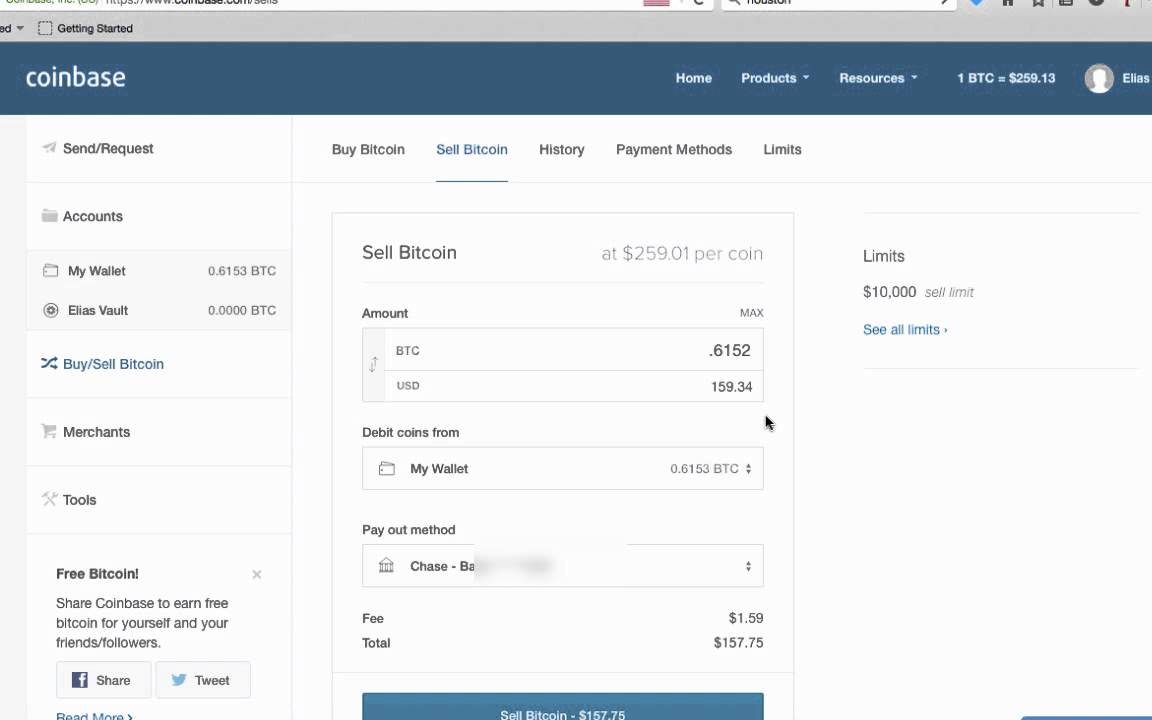Select My Wallet account in sidebar
The image size is (1152, 720).
pos(159,270)
